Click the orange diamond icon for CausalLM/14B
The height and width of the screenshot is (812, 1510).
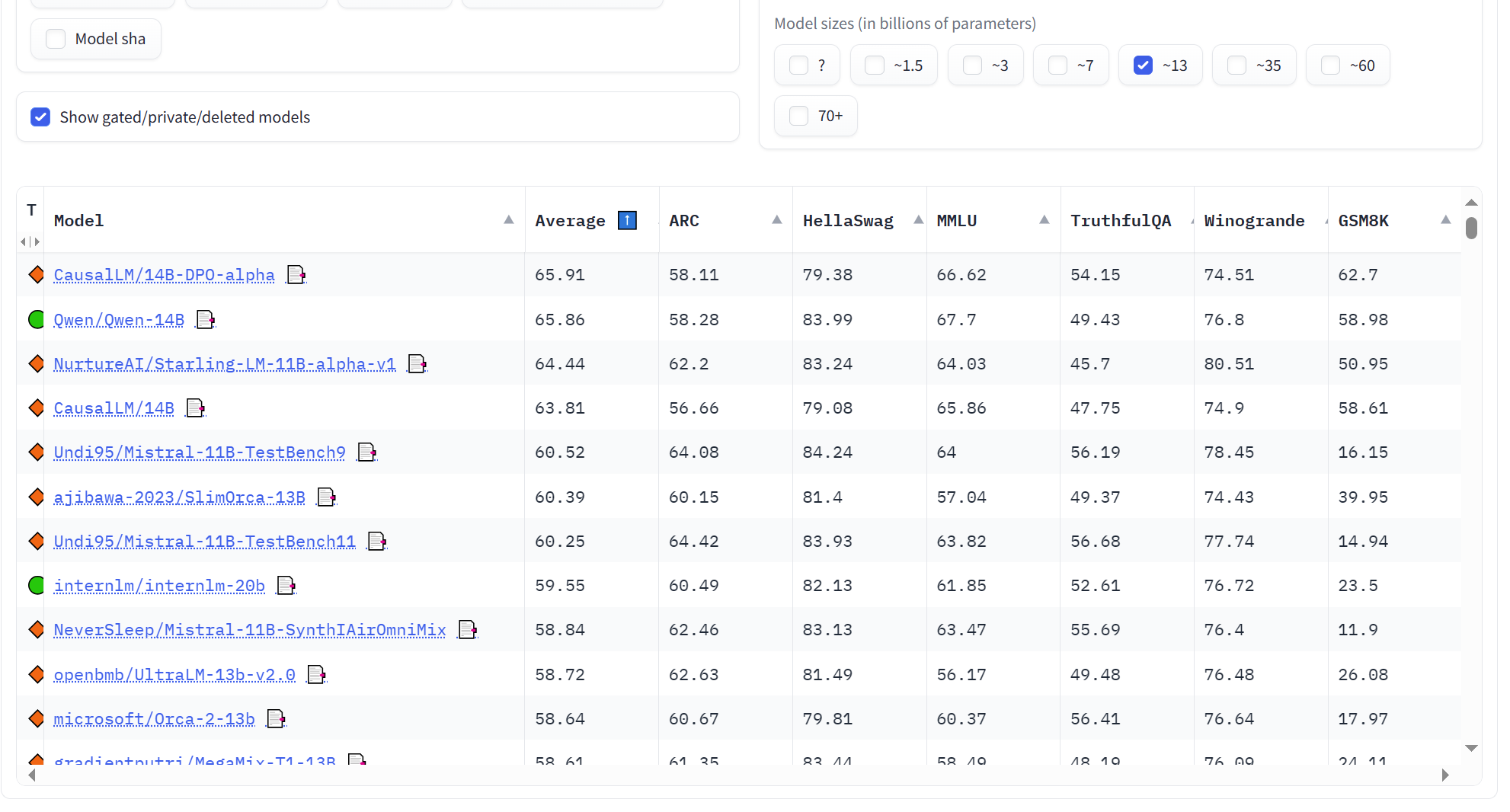coord(36,408)
